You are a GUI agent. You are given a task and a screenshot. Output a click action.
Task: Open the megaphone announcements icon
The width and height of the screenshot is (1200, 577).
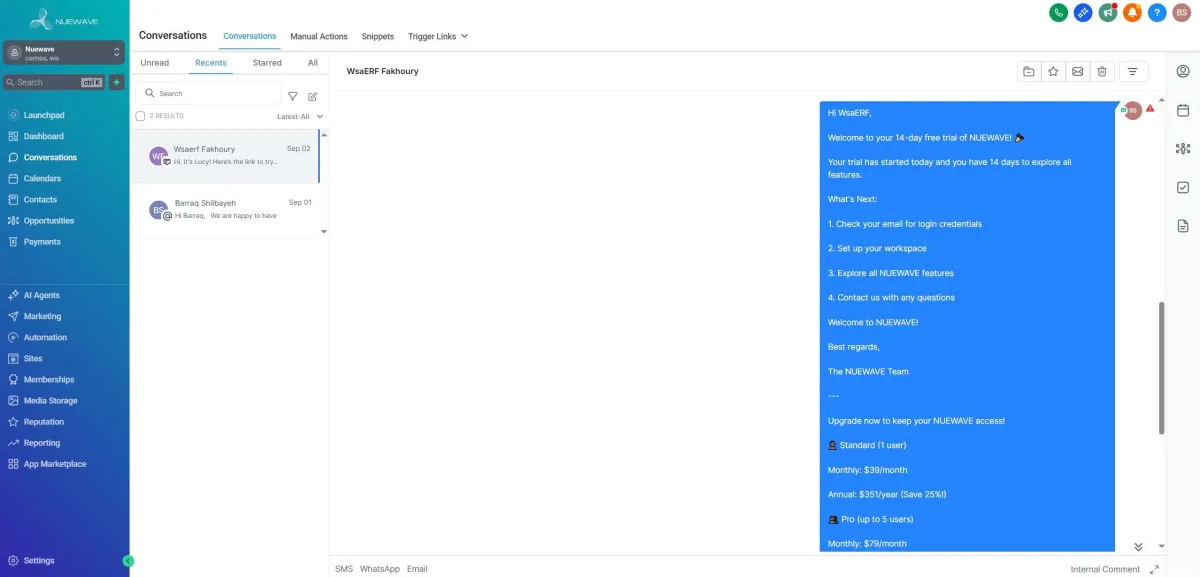(1108, 13)
